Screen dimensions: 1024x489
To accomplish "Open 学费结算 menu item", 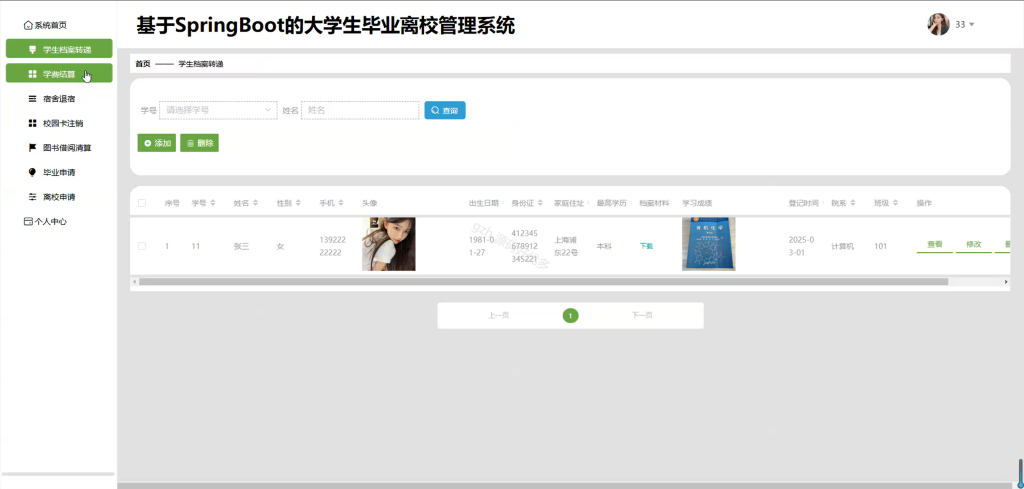I will point(59,74).
